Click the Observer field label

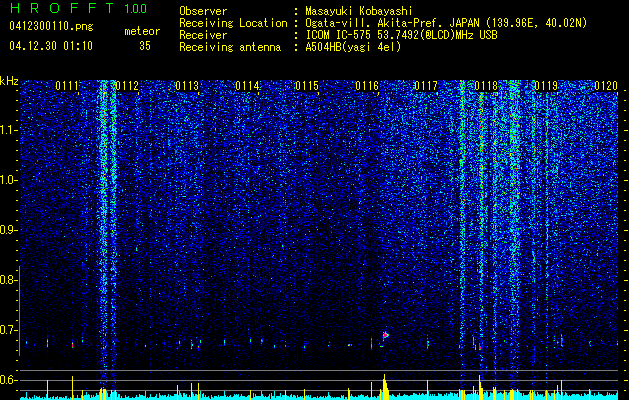[x=203, y=11]
